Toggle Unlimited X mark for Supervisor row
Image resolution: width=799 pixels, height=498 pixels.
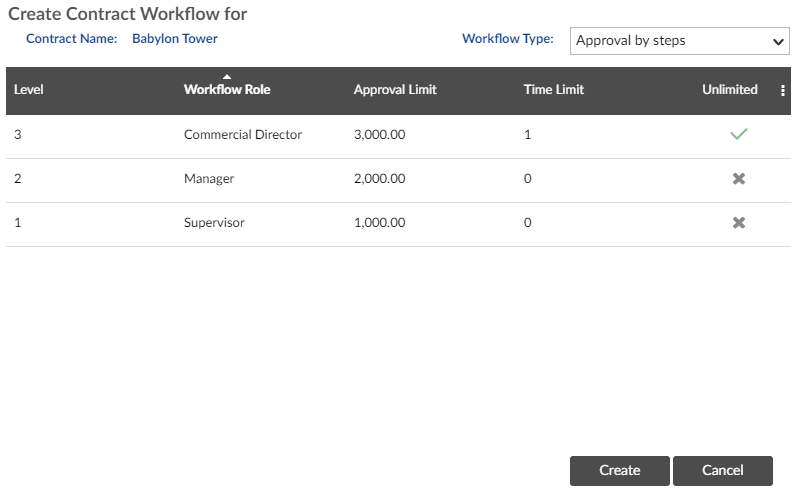point(738,223)
